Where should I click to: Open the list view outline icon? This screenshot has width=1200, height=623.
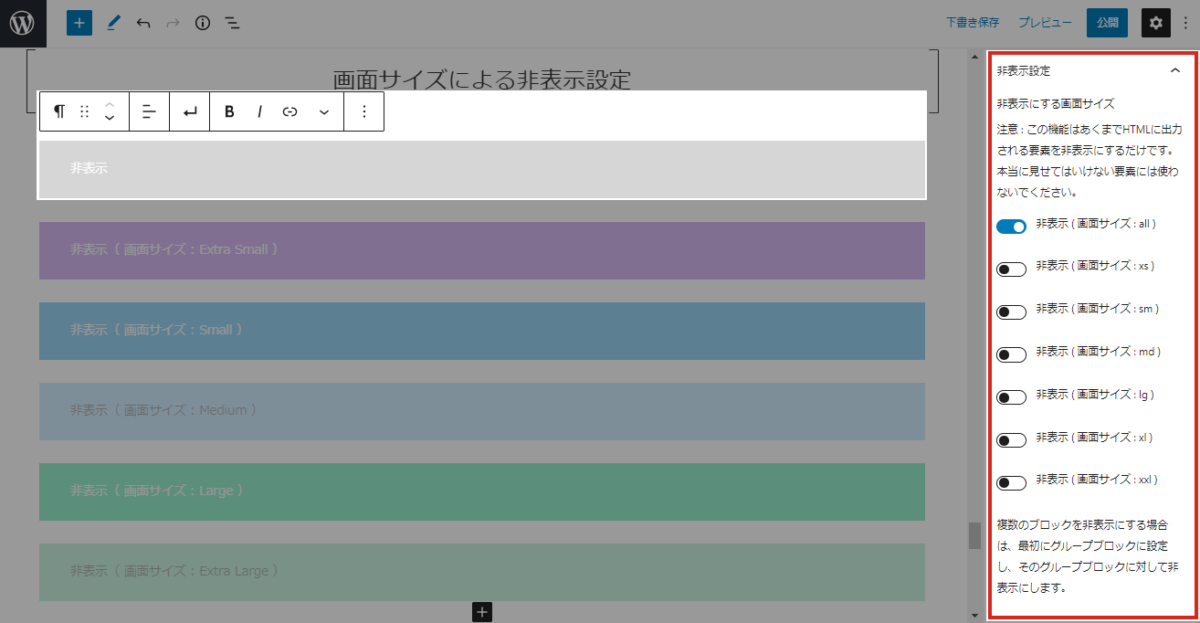232,23
